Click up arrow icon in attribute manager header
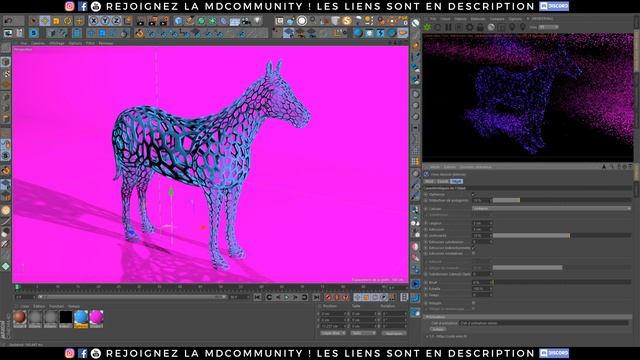 604,167
